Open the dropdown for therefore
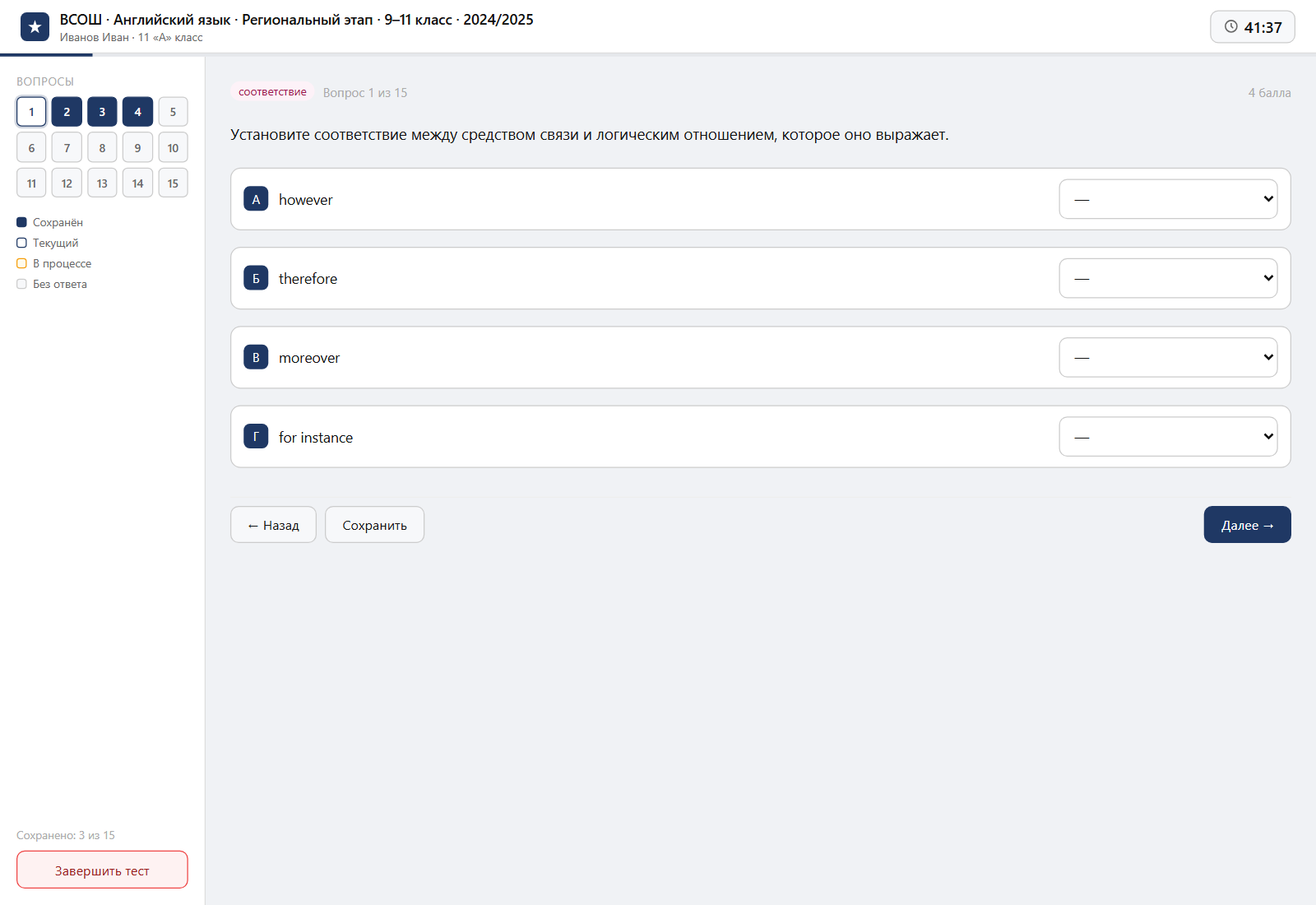Viewport: 1316px width, 905px height. 1168,278
